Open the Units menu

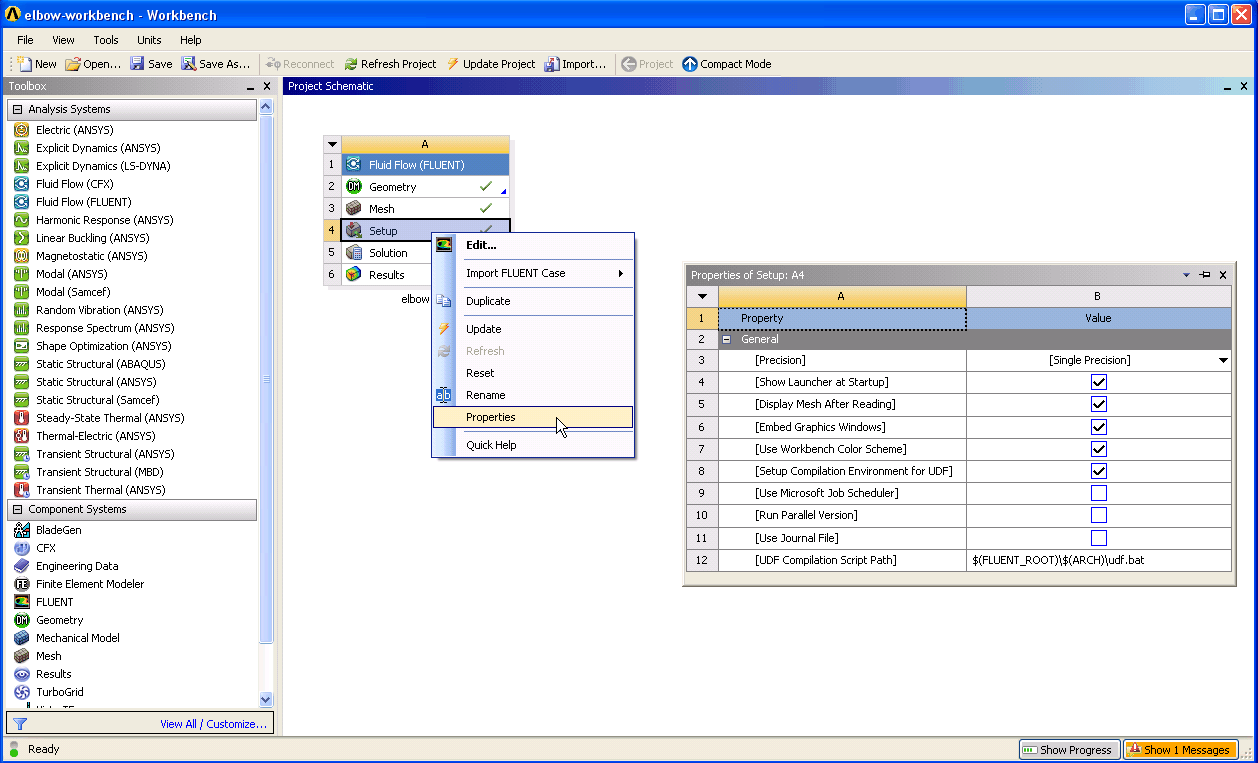(149, 40)
